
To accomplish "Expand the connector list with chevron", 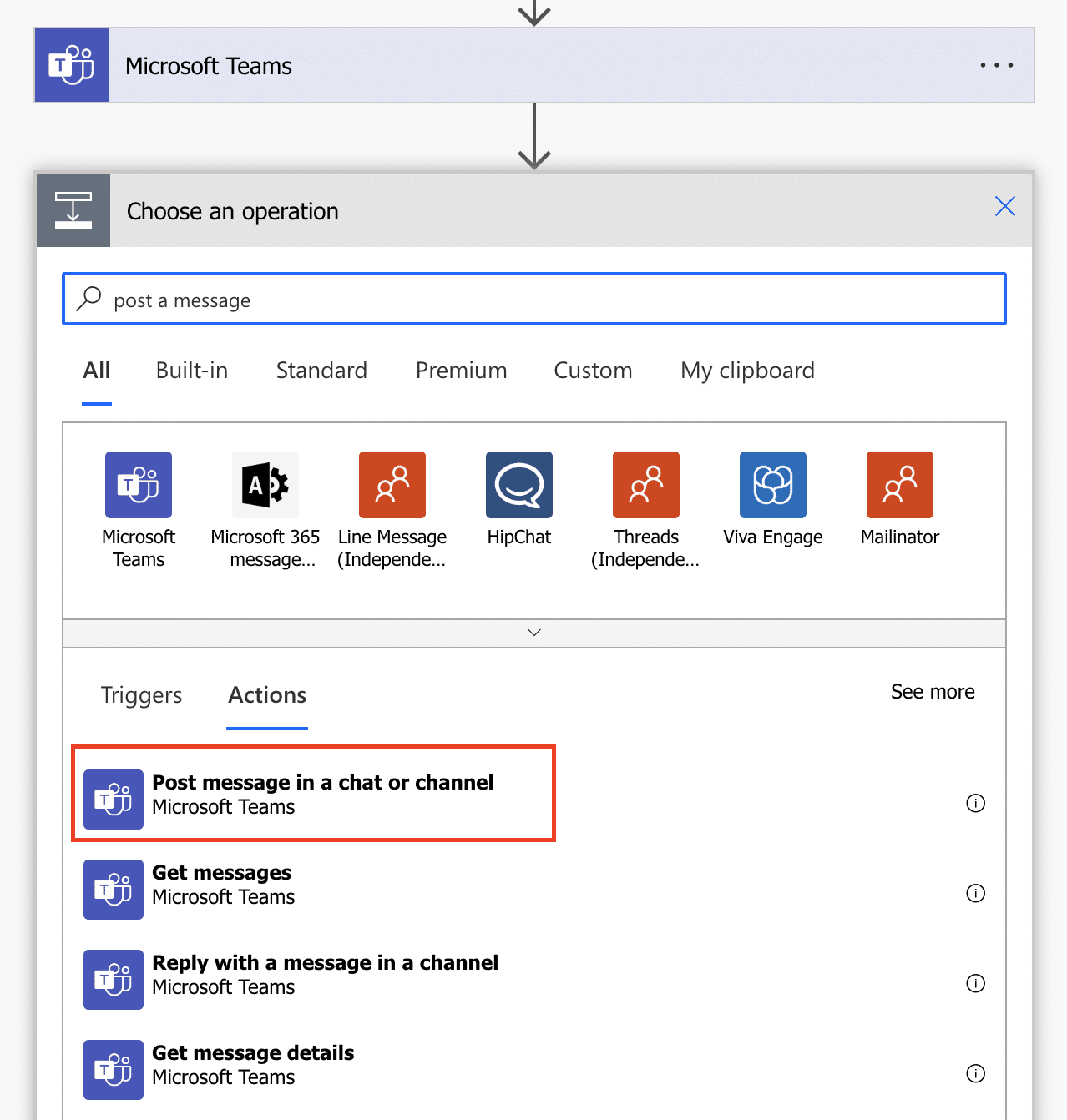I will [534, 633].
